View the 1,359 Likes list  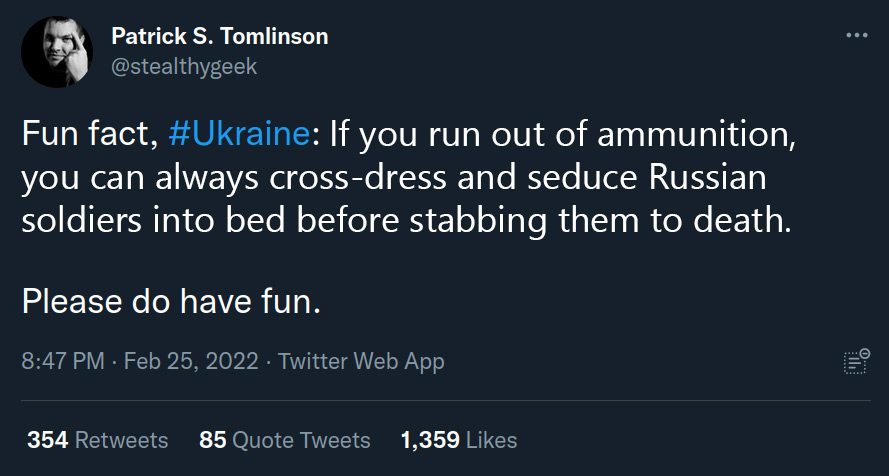coord(458,439)
